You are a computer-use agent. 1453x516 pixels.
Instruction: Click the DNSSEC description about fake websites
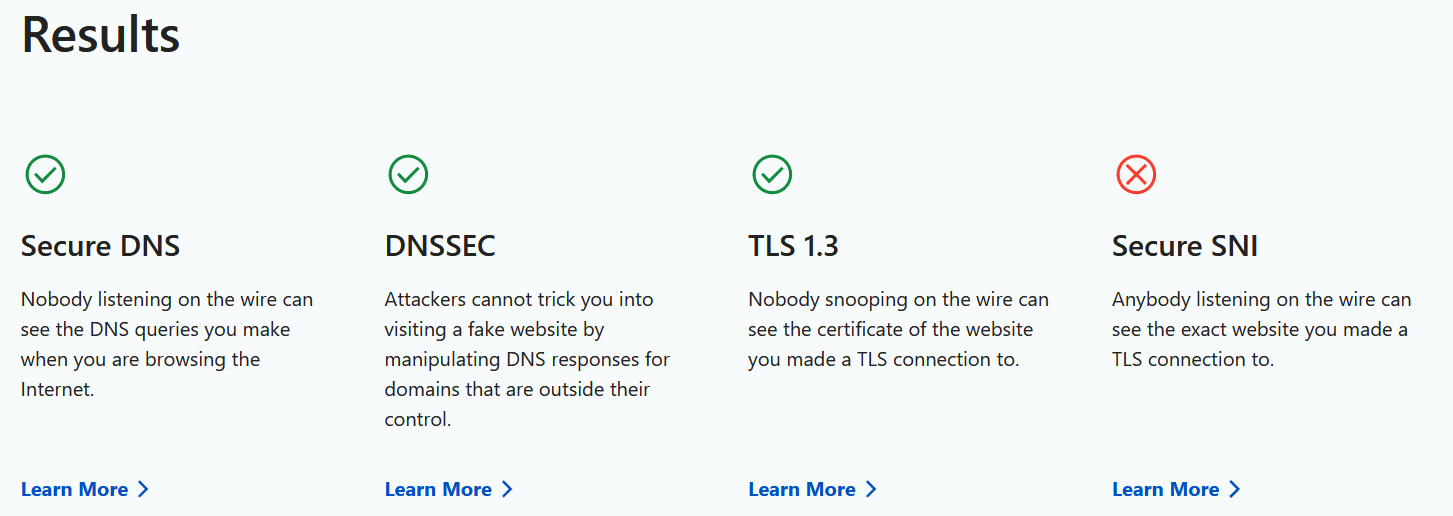527,359
